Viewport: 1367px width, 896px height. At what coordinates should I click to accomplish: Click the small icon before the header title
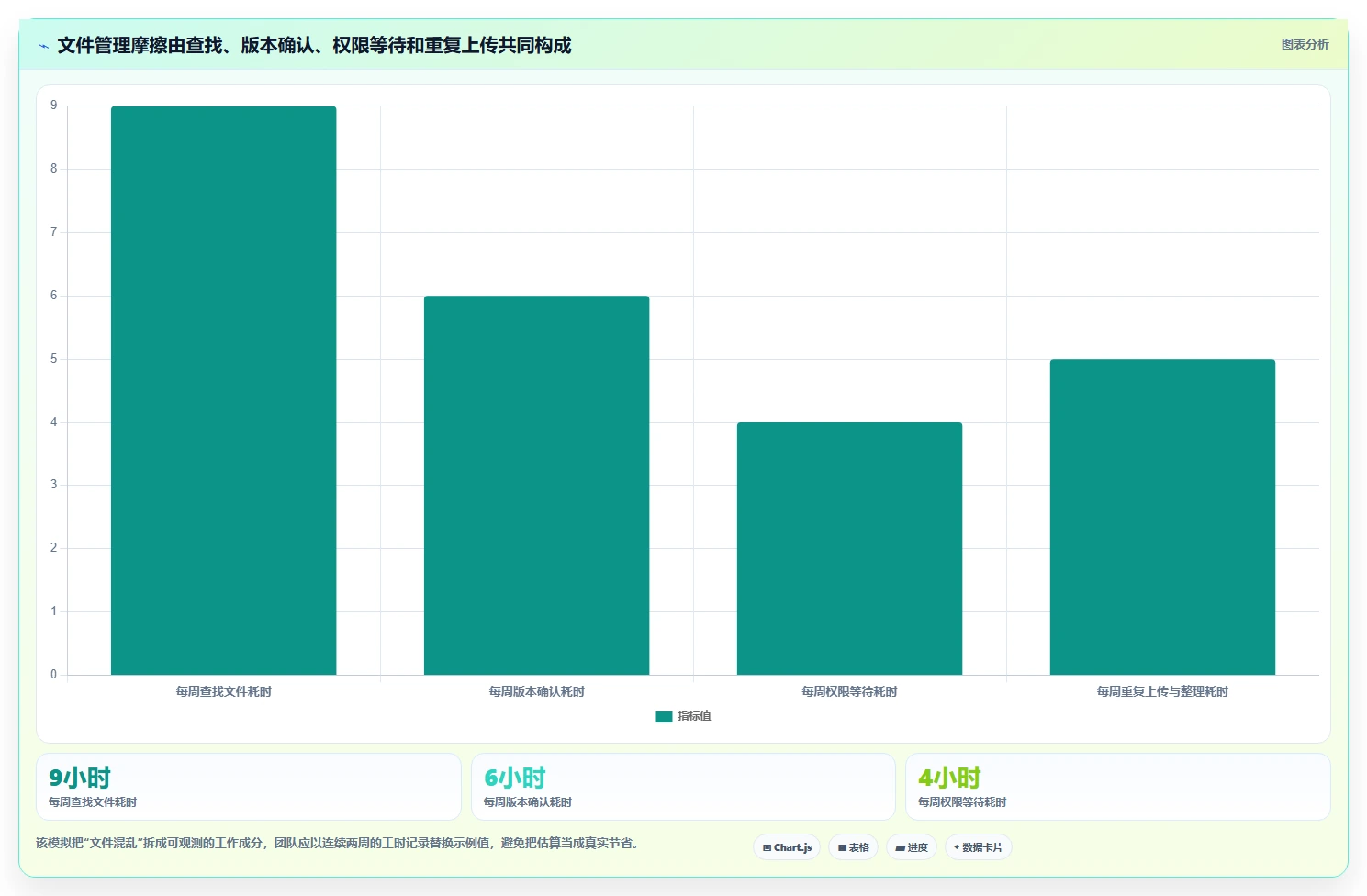[43, 46]
